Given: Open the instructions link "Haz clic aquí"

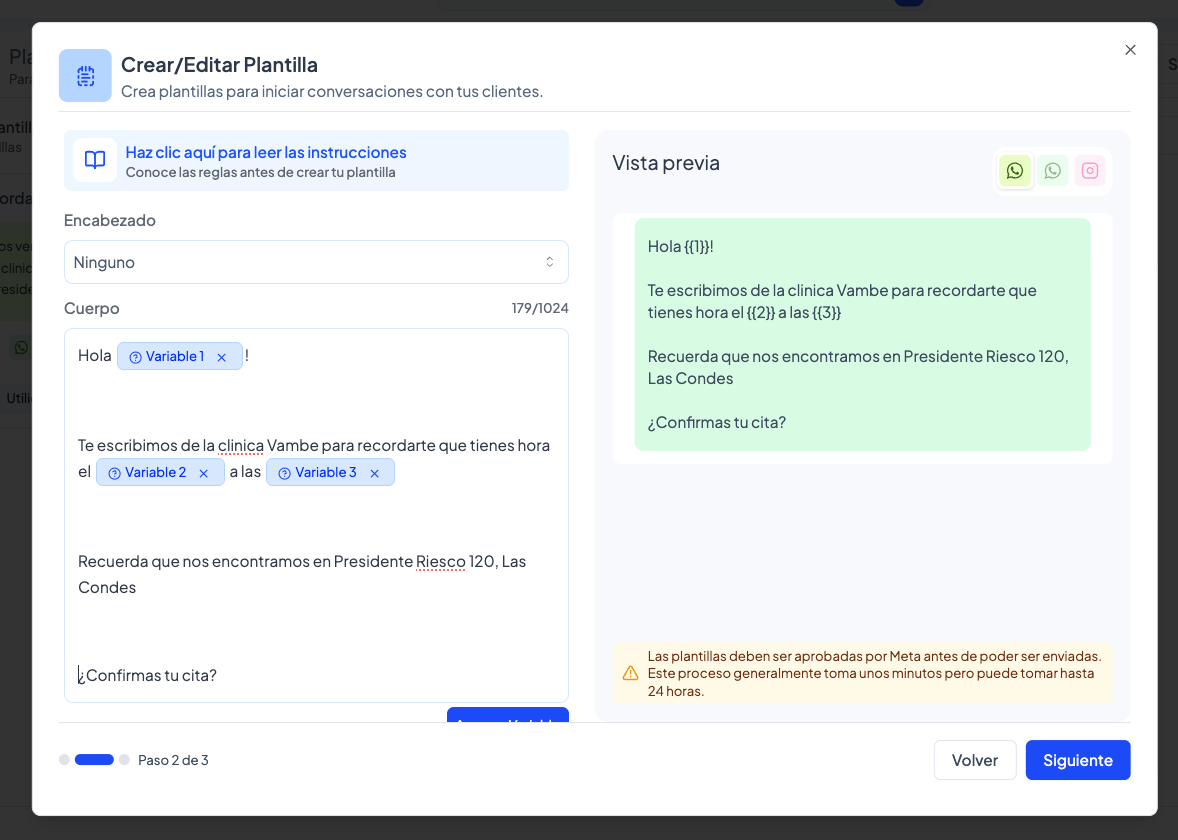Looking at the screenshot, I should click(x=266, y=152).
